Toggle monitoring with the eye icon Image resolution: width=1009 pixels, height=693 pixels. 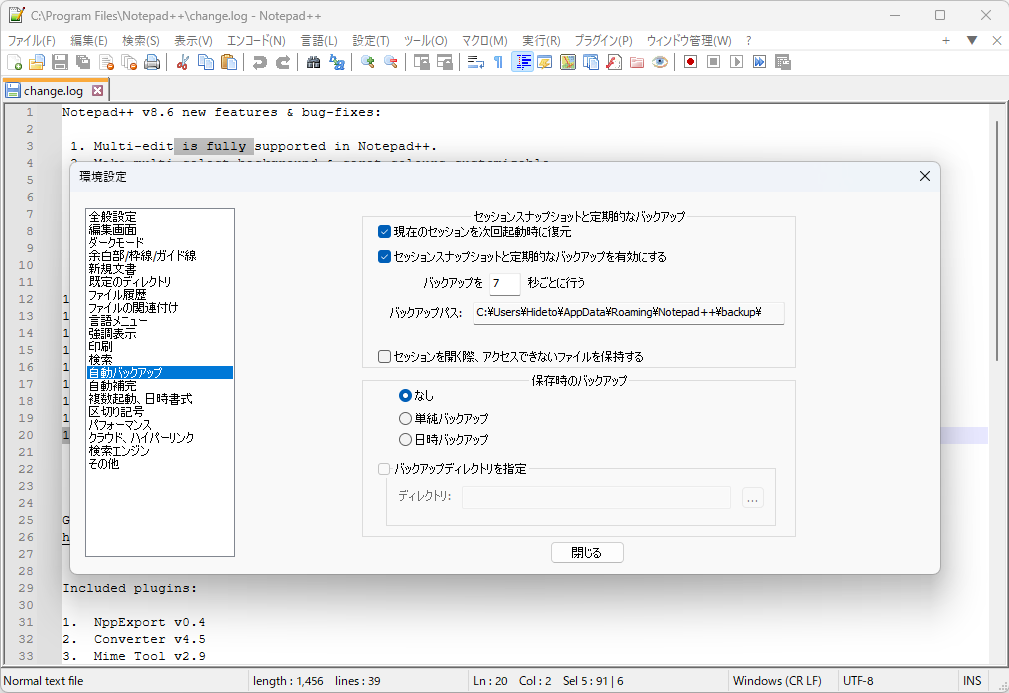tap(658, 61)
